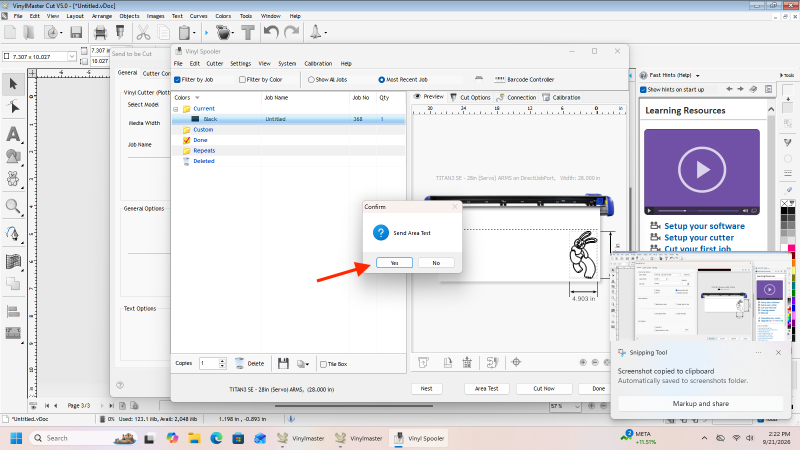Viewport: 800px width, 450px height.
Task: Click the Print icon in VinylMaster toolbar
Action: click(x=101, y=33)
